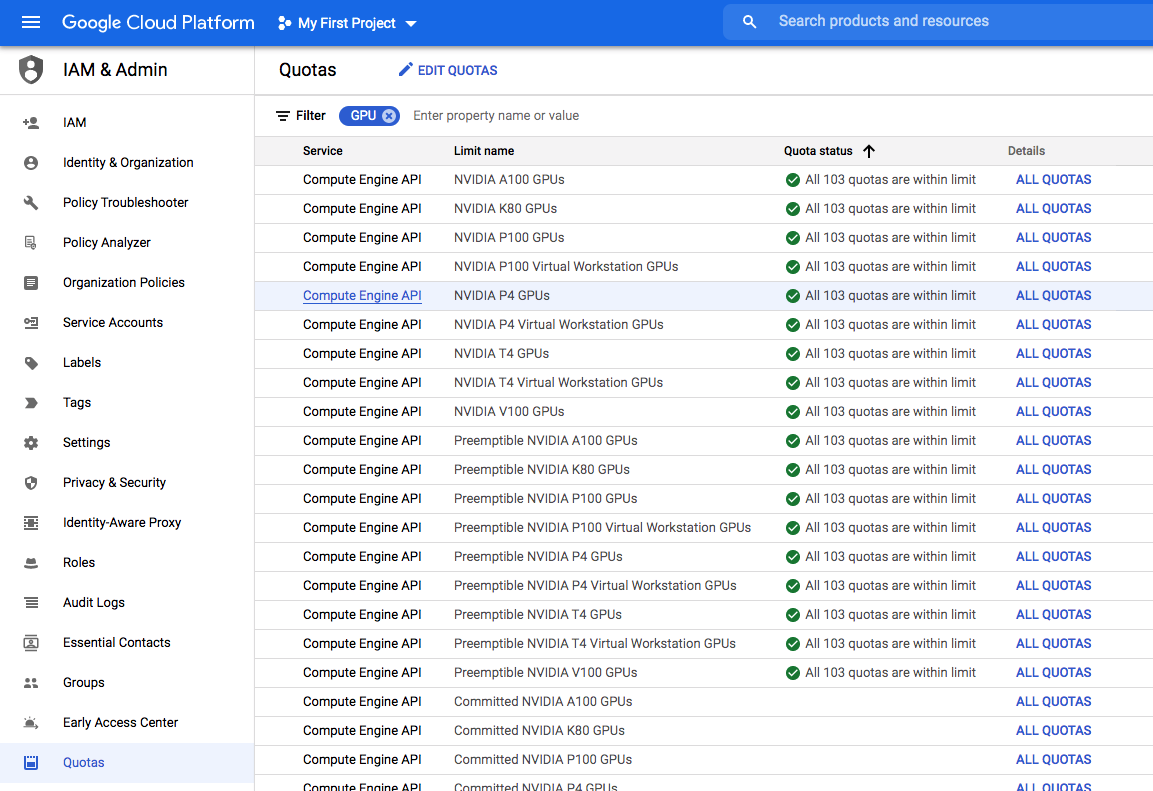Open ALL QUOTAS for NVIDIA P4 GPUs
Screen dimensions: 1153x791
point(1053,296)
